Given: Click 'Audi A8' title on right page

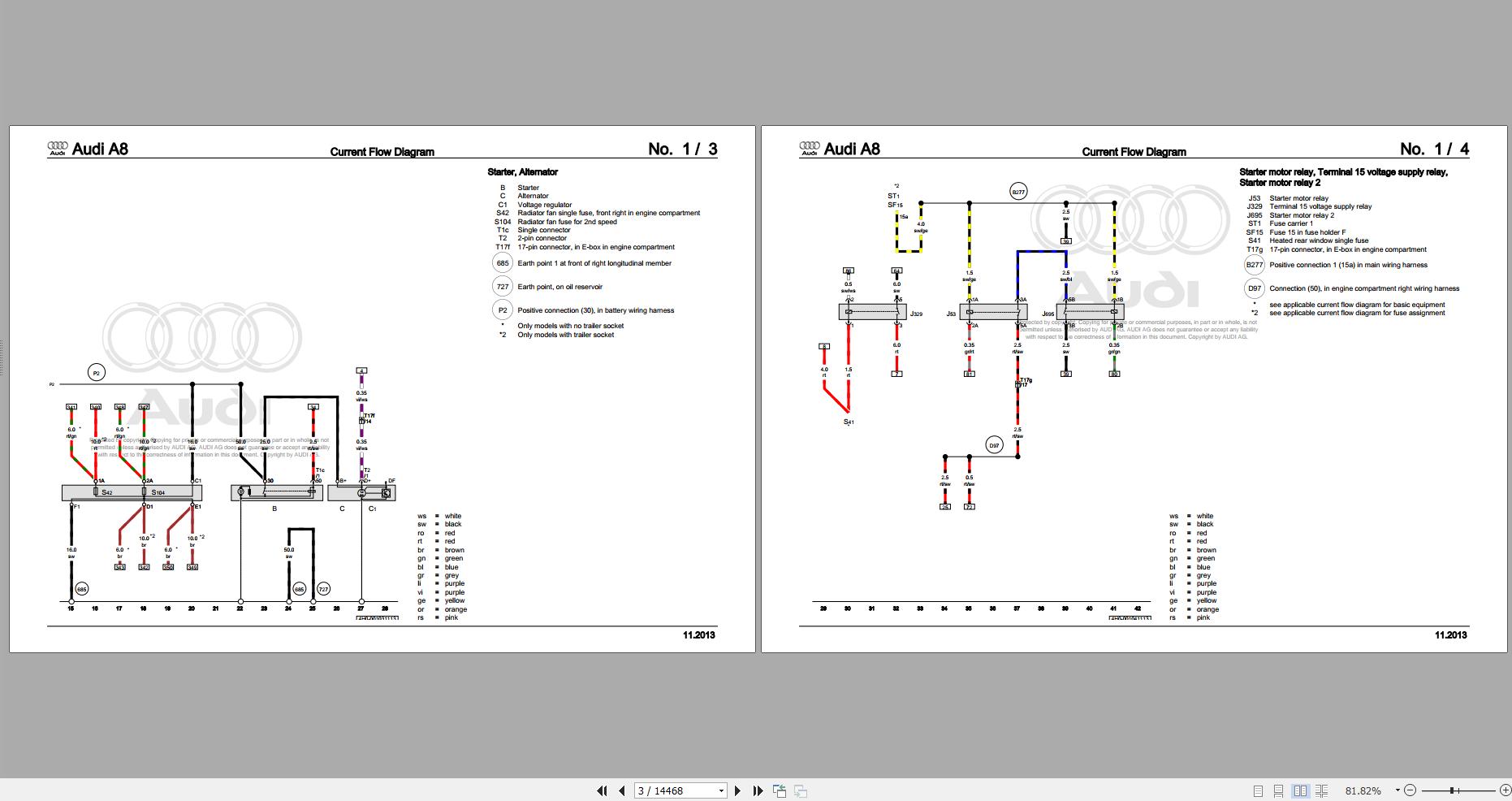Looking at the screenshot, I should coord(852,149).
